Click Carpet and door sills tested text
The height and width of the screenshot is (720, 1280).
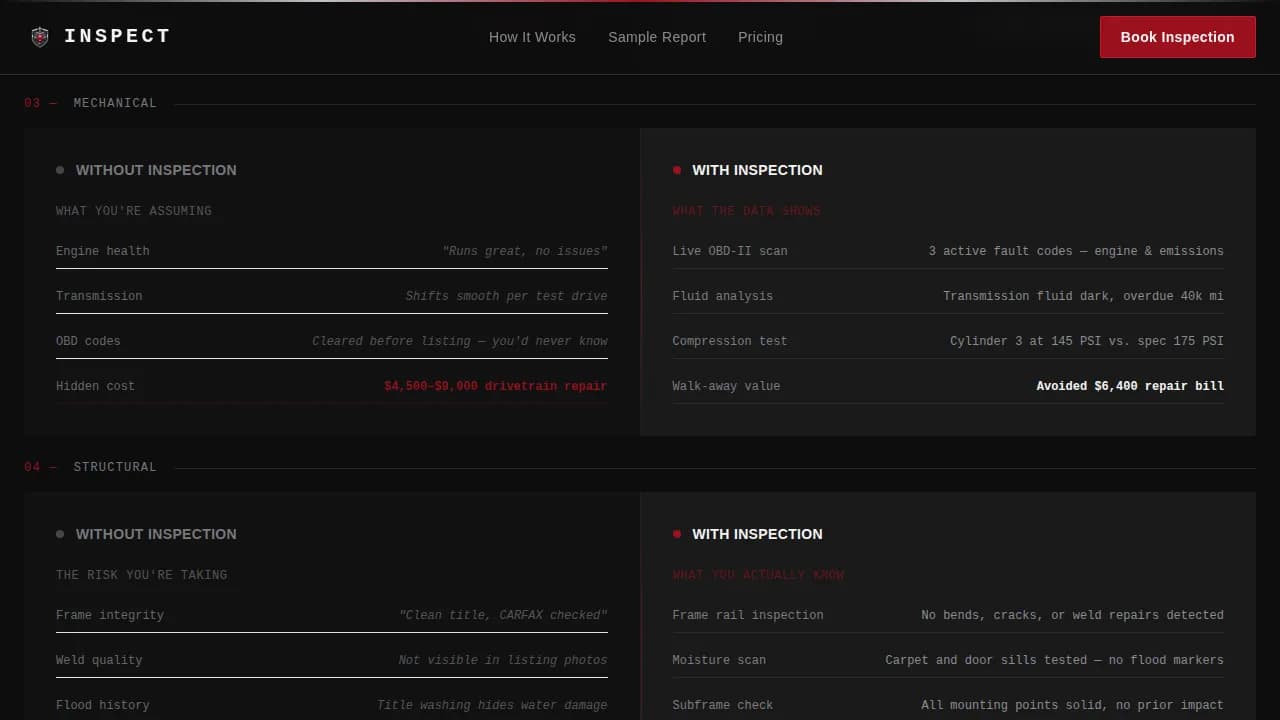(x=1054, y=660)
